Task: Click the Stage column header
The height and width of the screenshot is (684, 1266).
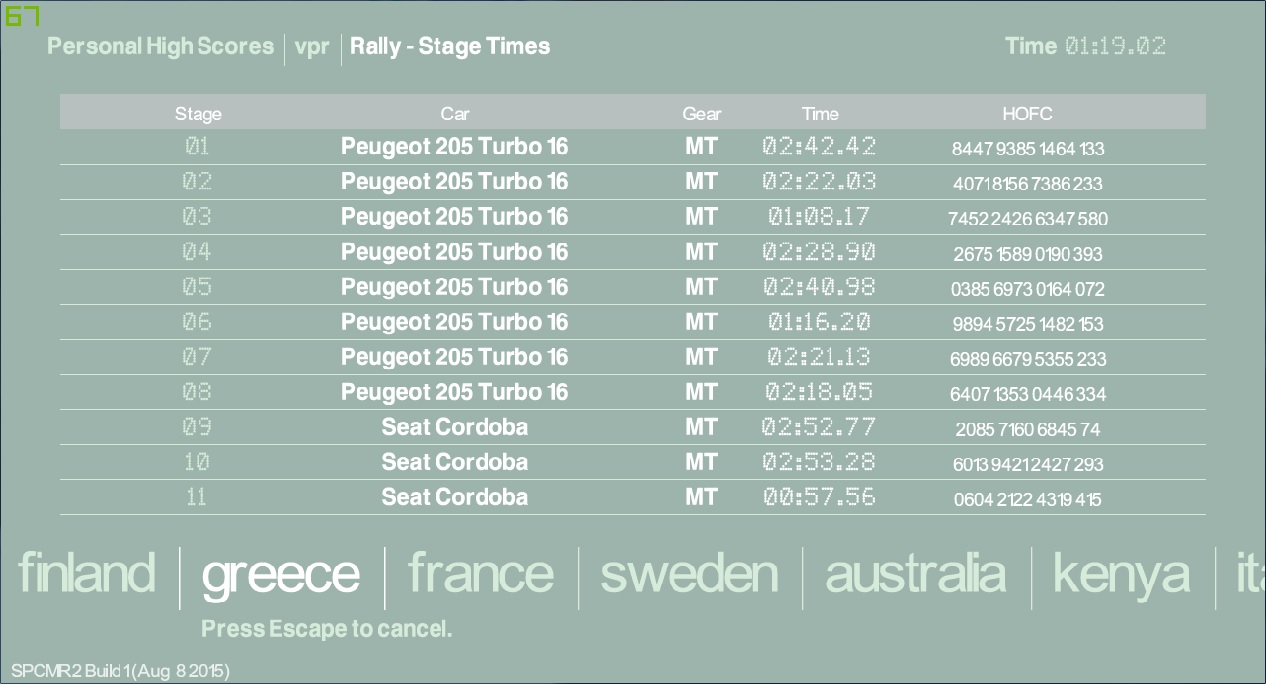Action: [x=198, y=113]
